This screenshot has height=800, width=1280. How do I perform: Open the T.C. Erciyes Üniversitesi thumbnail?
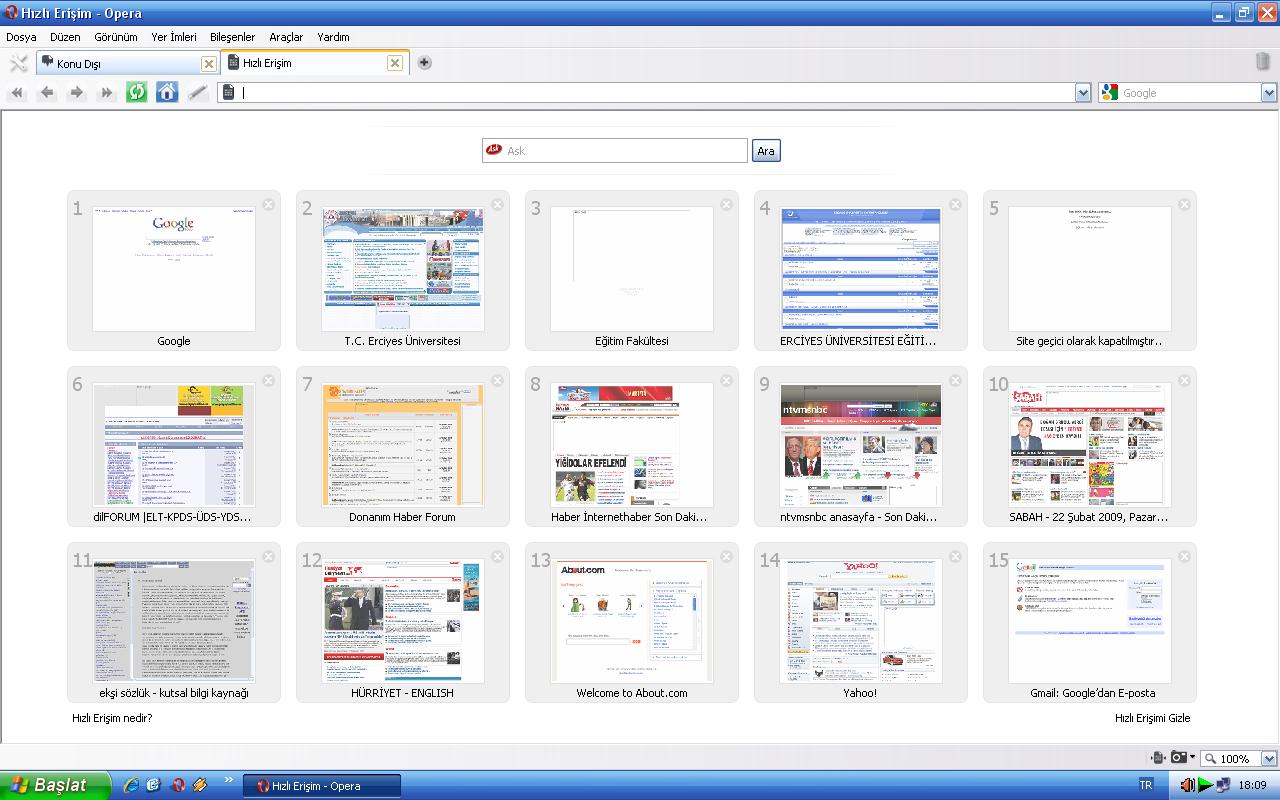tap(403, 270)
